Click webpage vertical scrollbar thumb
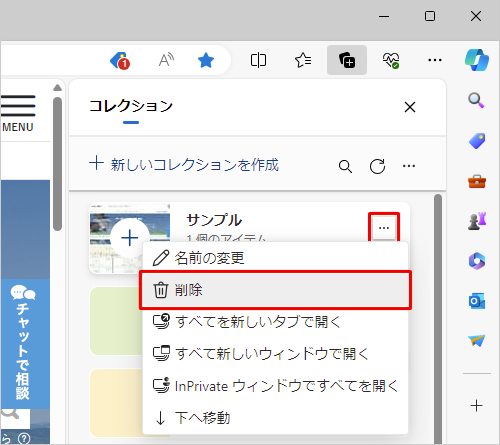Screen dimensions: 500x445 57,163
